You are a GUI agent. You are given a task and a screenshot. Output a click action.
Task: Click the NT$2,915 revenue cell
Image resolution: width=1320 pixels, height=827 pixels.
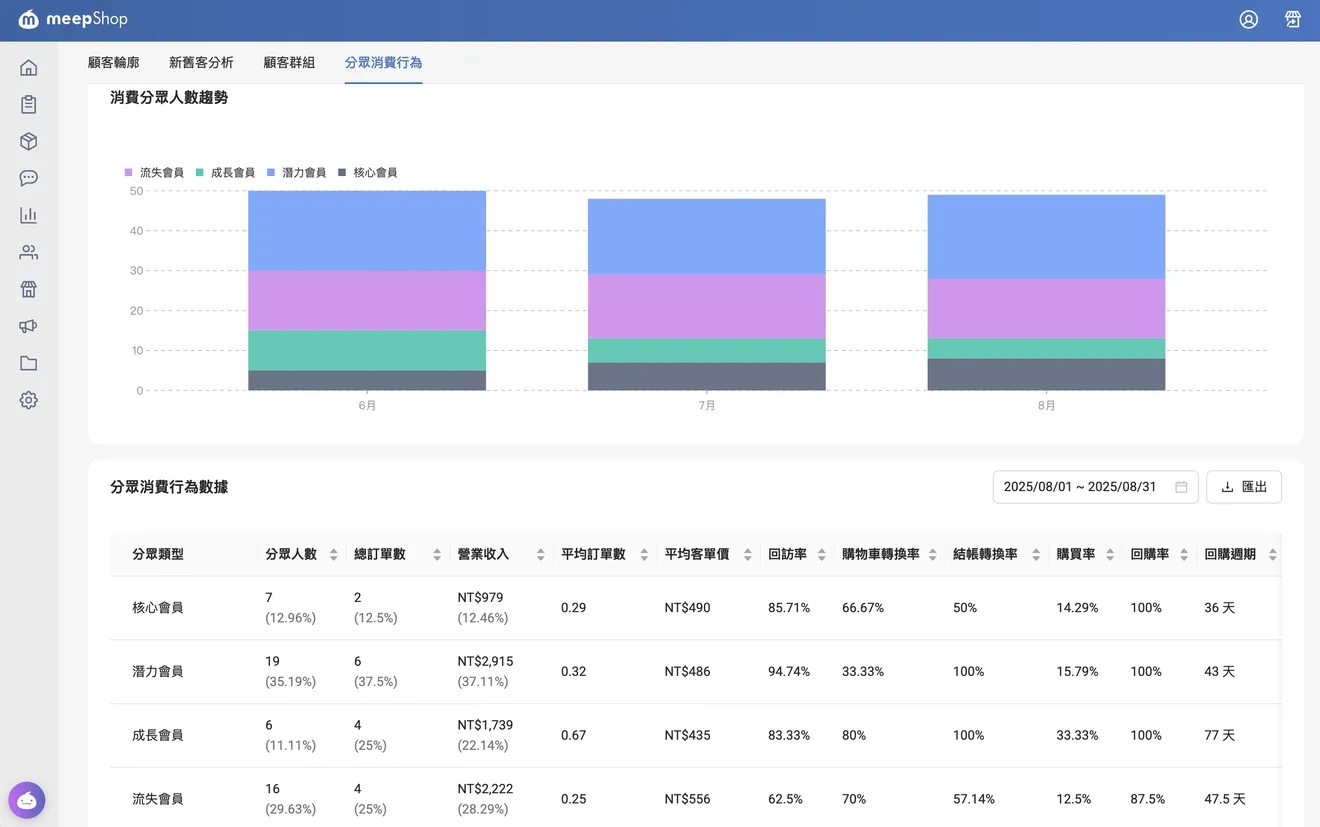485,662
